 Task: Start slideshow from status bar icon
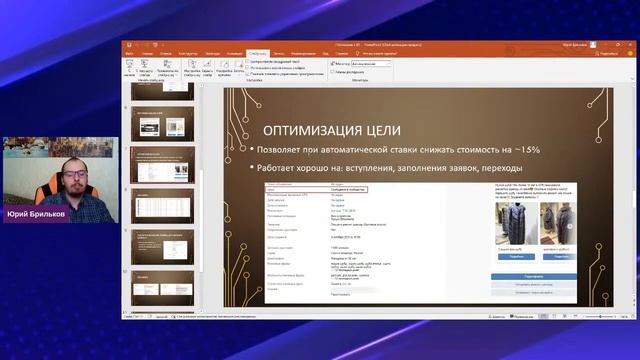575,316
